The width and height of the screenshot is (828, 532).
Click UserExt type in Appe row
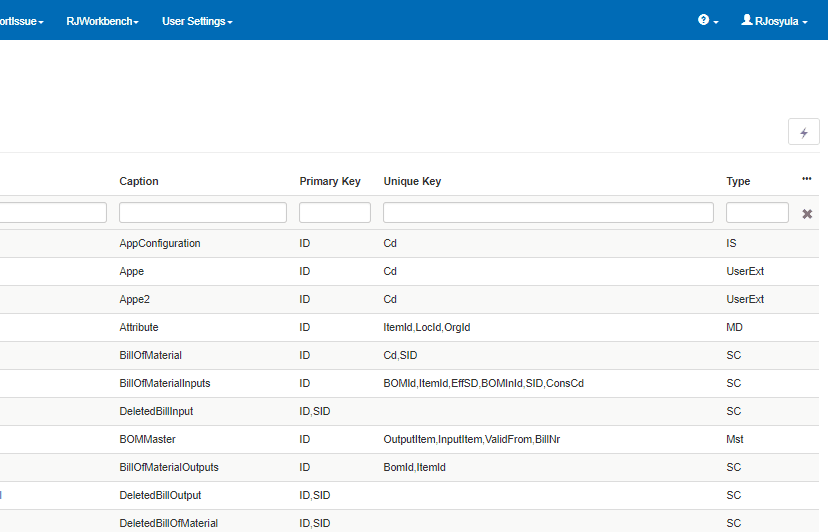tap(745, 272)
